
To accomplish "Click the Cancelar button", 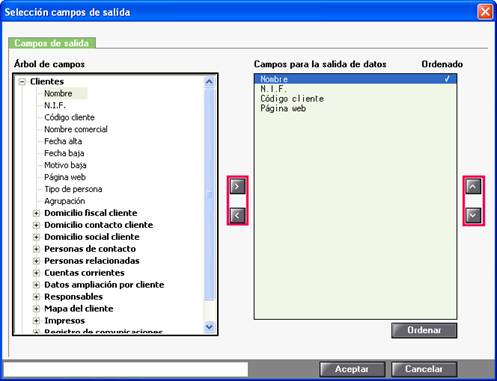I will [424, 369].
